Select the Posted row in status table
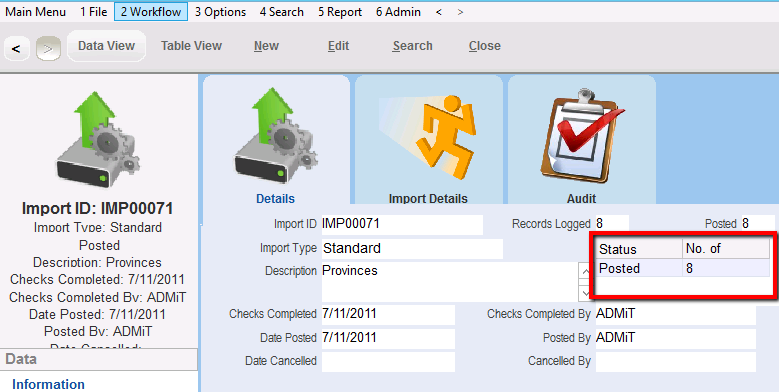Screen dimensions: 779x392 point(684,268)
